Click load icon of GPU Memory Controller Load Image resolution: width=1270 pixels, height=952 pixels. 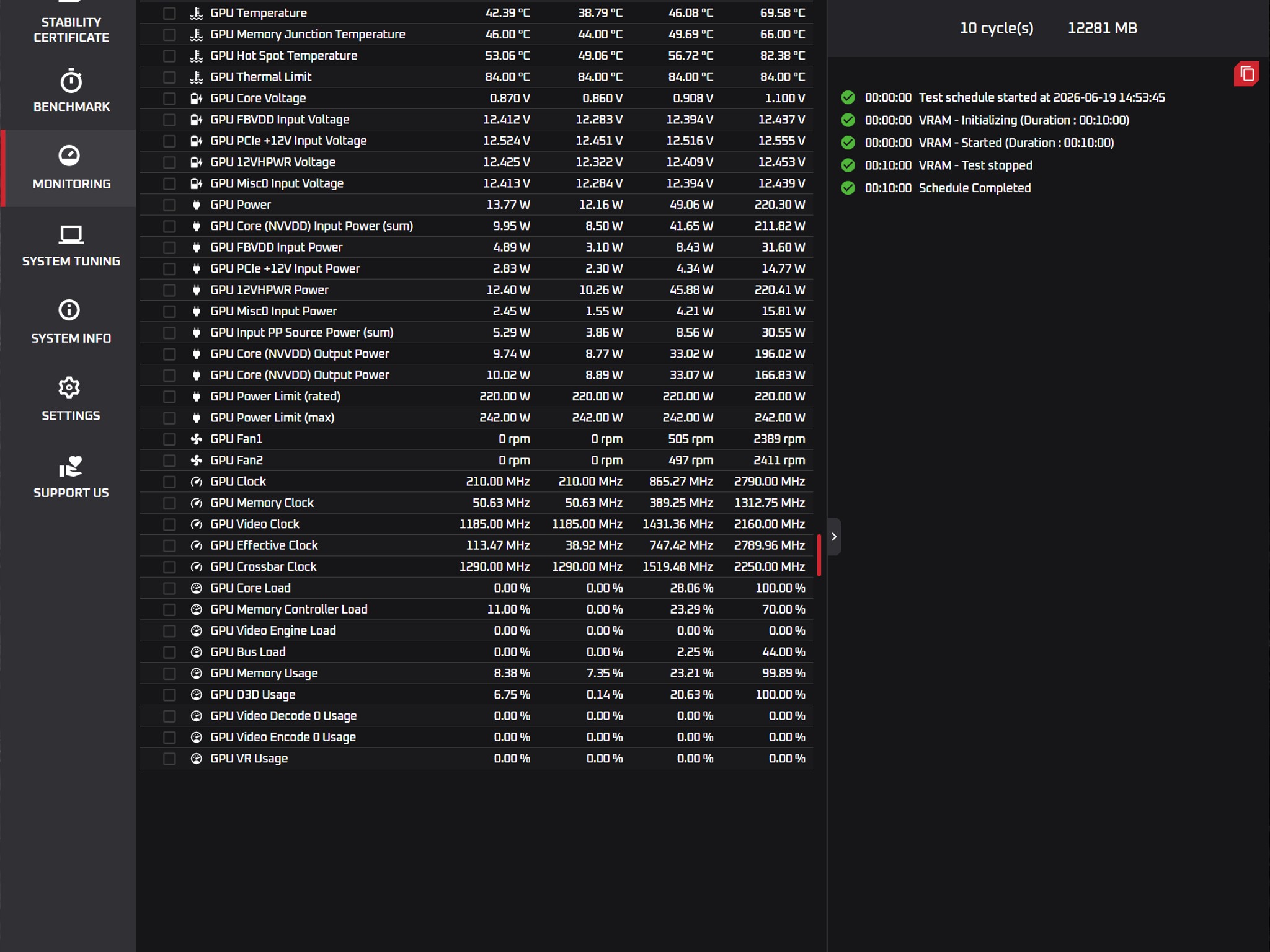click(x=196, y=609)
